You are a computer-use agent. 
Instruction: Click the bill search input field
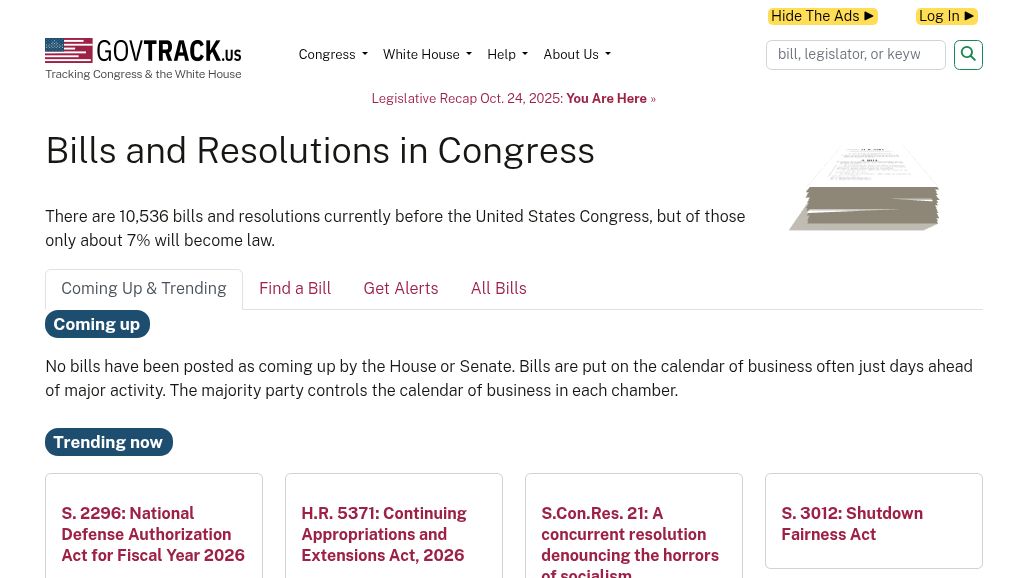click(x=855, y=54)
